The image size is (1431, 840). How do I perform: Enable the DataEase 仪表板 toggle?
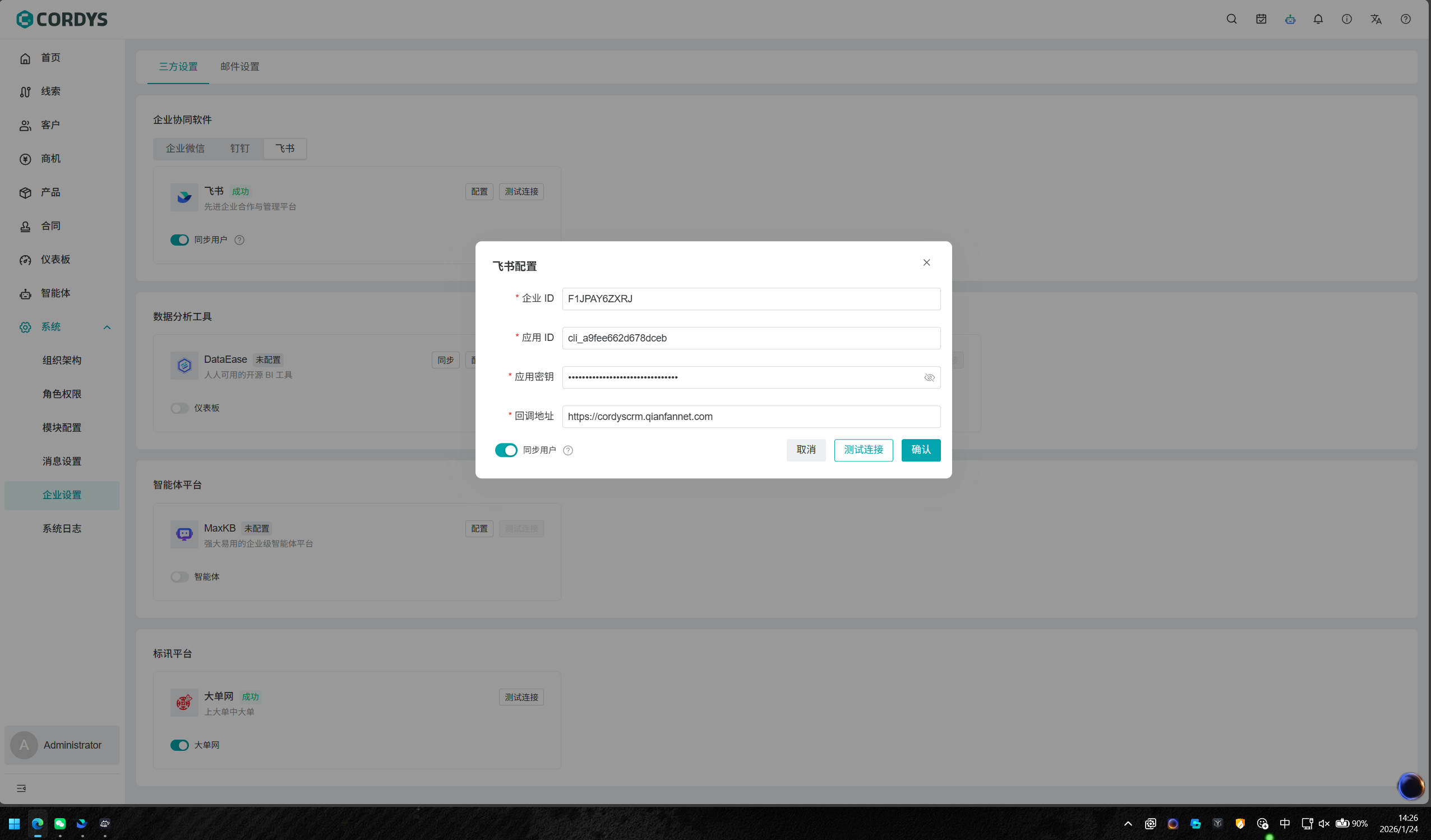[x=179, y=408]
